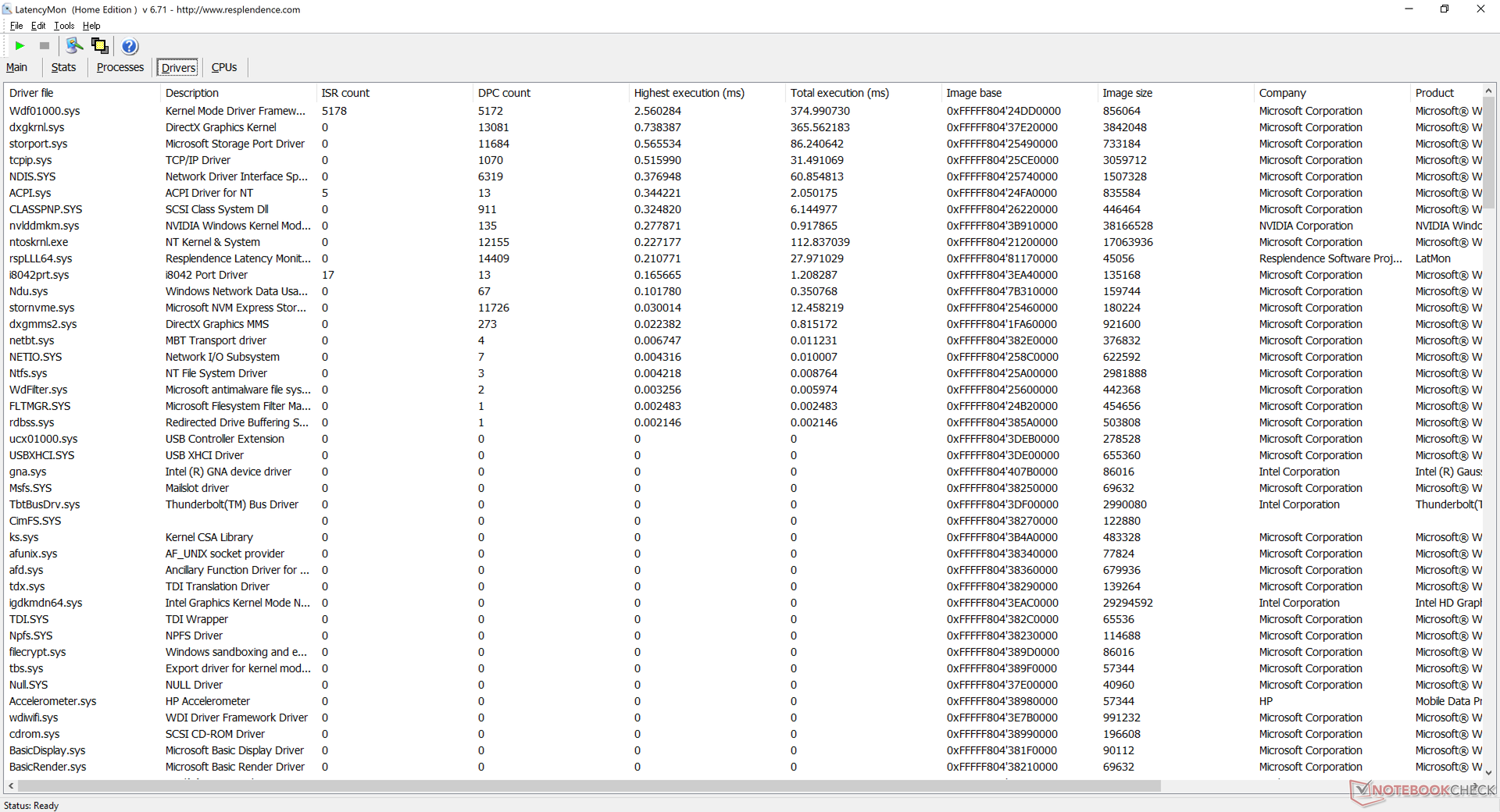Select the NDIS.SYS driver row

coord(742,176)
